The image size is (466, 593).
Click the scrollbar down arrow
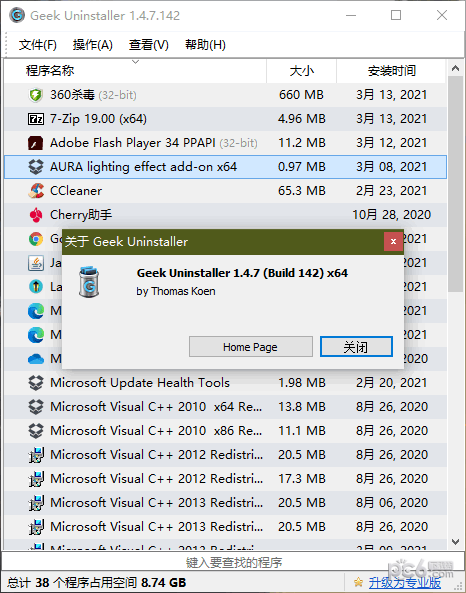(x=455, y=542)
